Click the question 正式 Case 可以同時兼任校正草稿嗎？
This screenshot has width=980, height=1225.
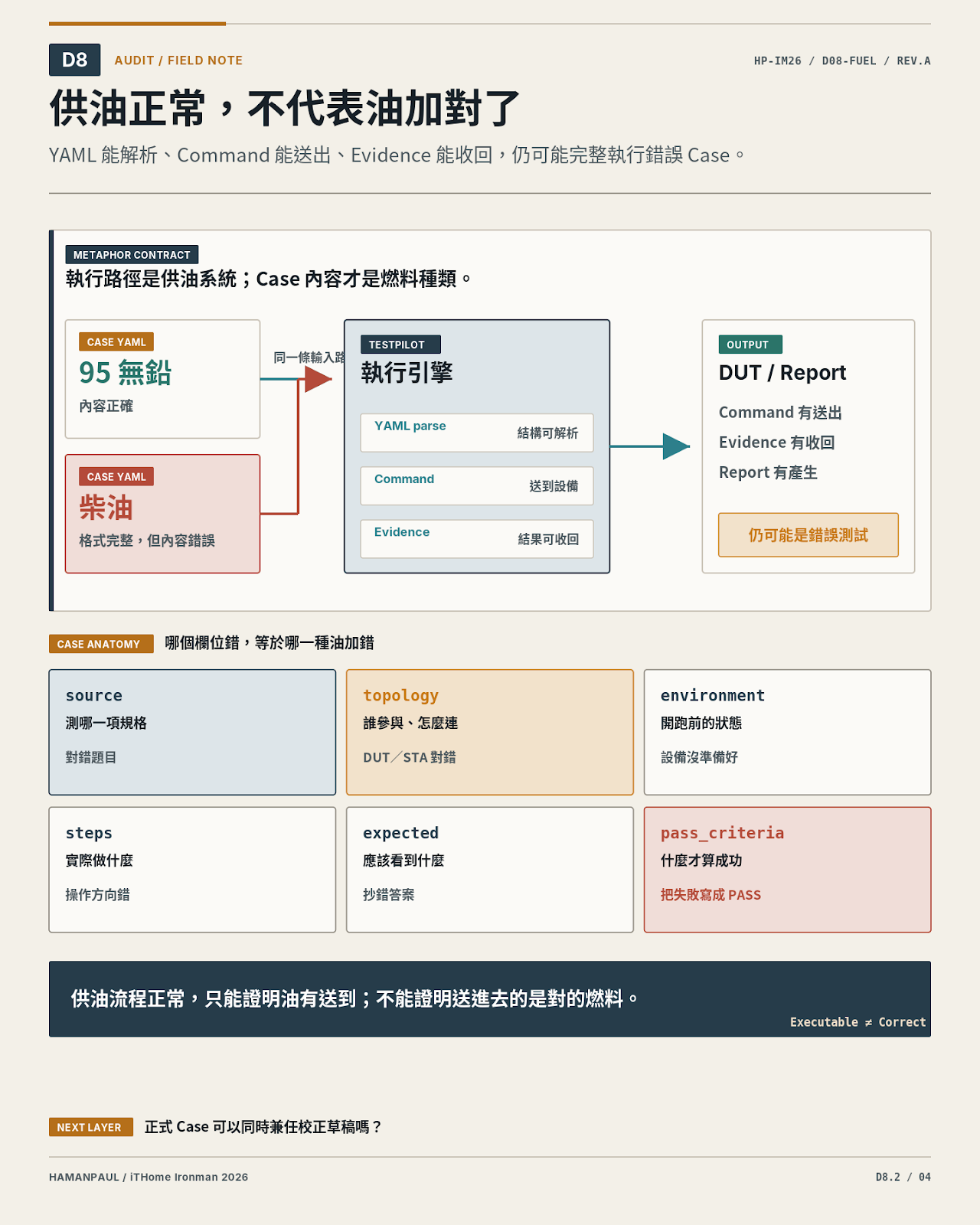pyautogui.click(x=263, y=1127)
